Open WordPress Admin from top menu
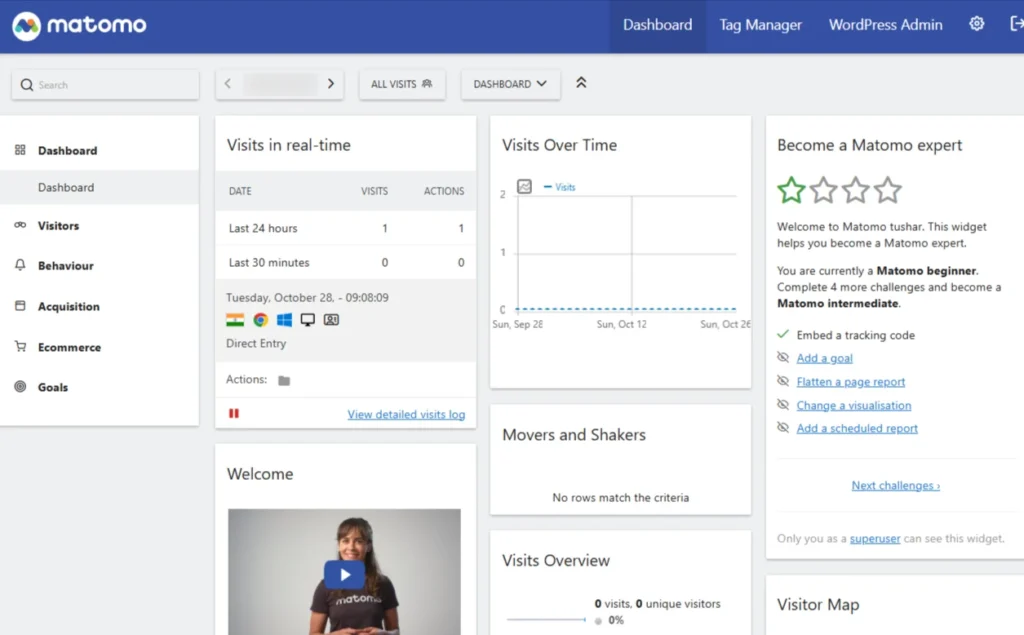1024x635 pixels. pos(885,26)
